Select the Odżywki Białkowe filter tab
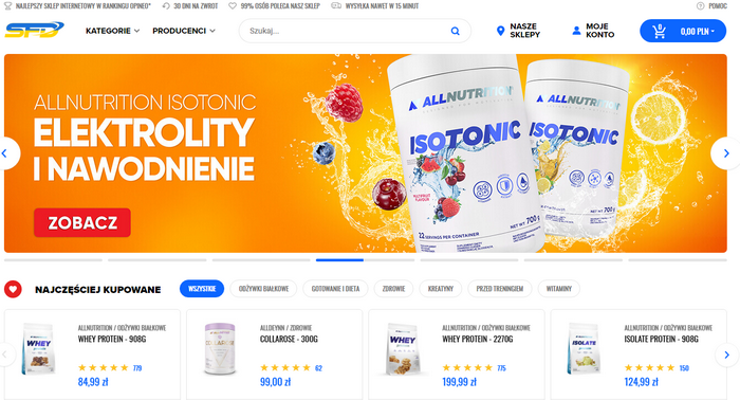740x400 pixels. pyautogui.click(x=263, y=289)
